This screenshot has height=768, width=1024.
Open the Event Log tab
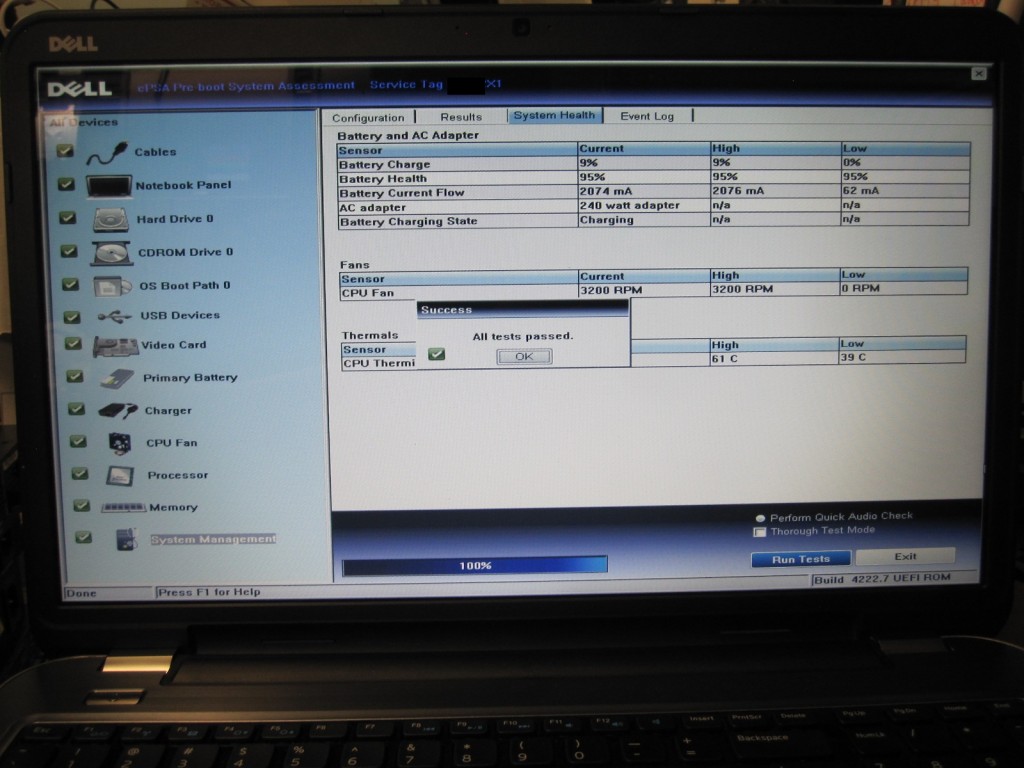(647, 116)
